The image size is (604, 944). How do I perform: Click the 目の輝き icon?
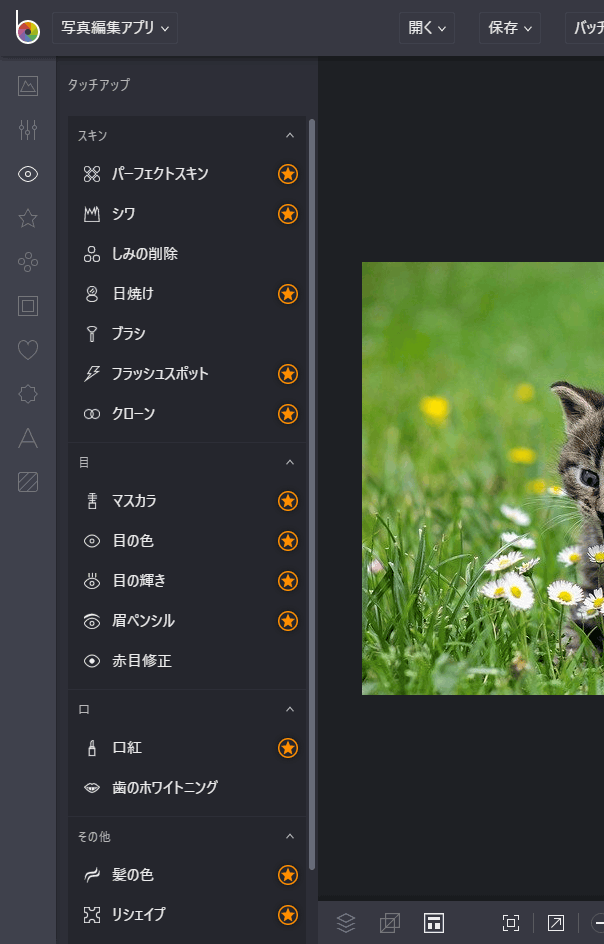click(x=92, y=581)
